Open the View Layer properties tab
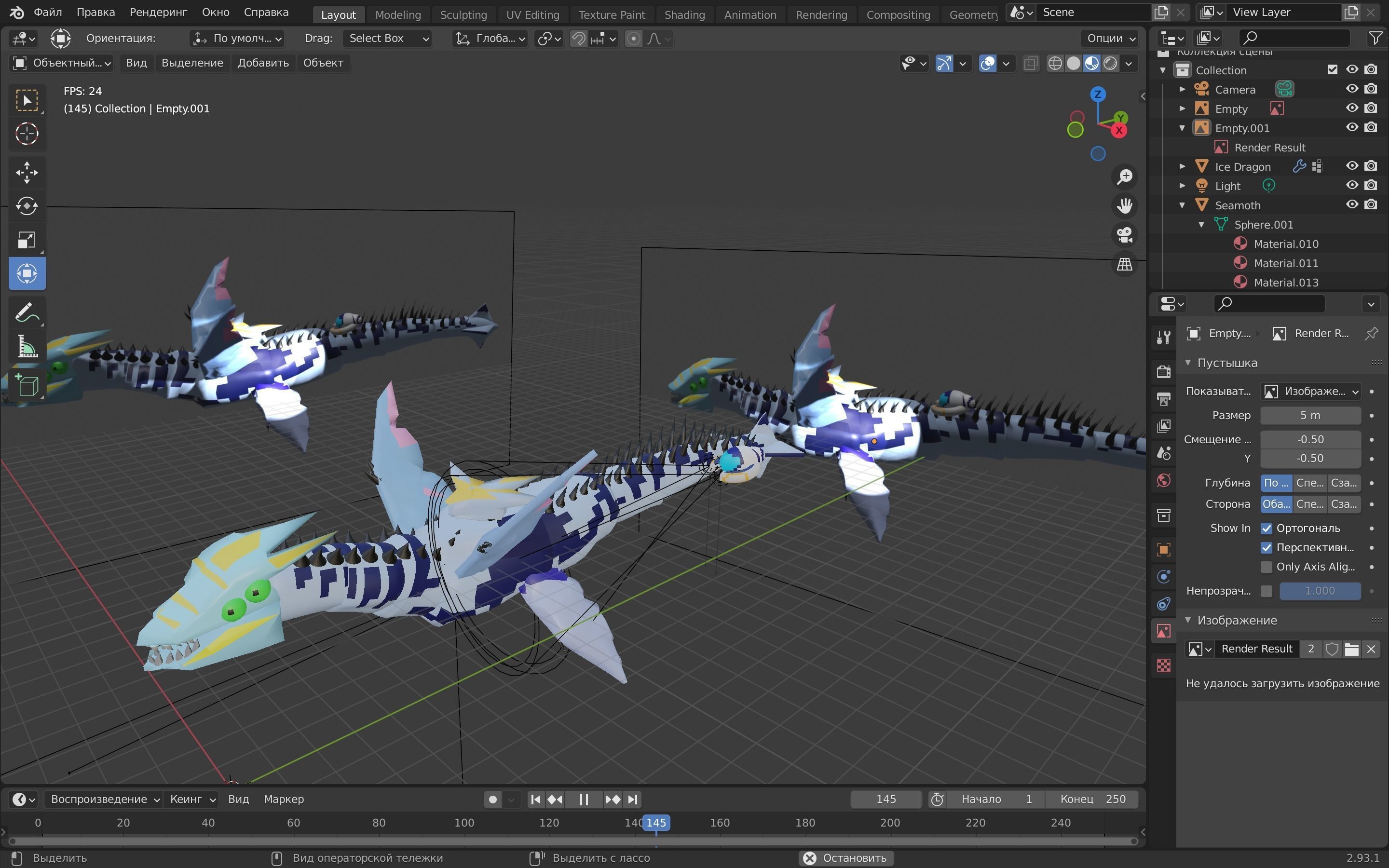Screen dimensions: 1389x868 tap(1163, 425)
